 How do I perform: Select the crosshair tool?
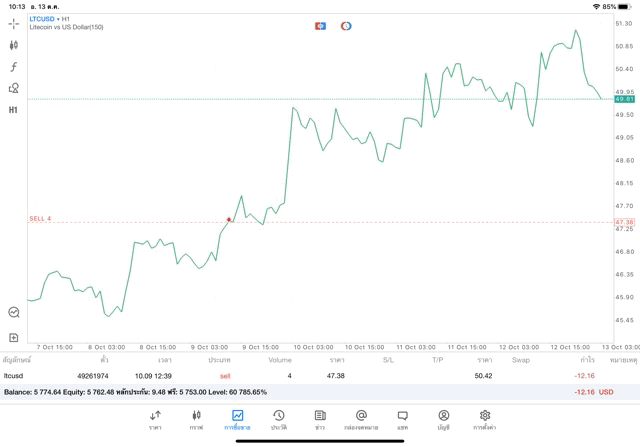14,23
